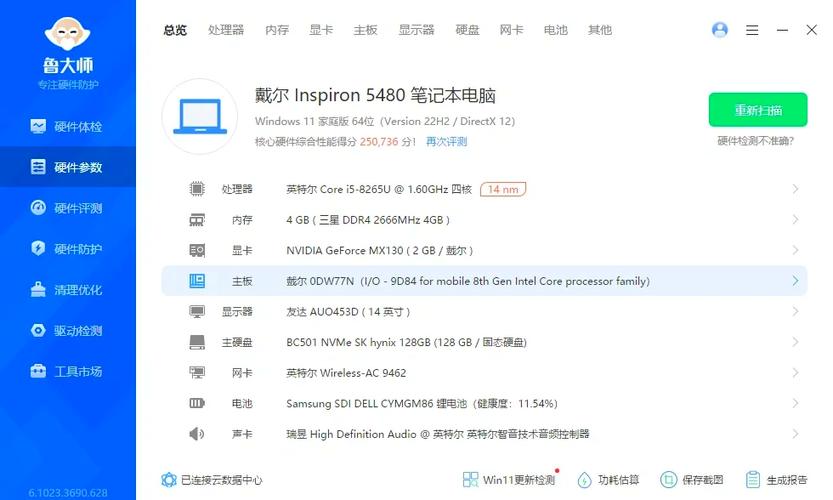Select the 瑞昱 High Definition Audio text
Viewport: 833px width, 500px height.
pyautogui.click(x=438, y=434)
